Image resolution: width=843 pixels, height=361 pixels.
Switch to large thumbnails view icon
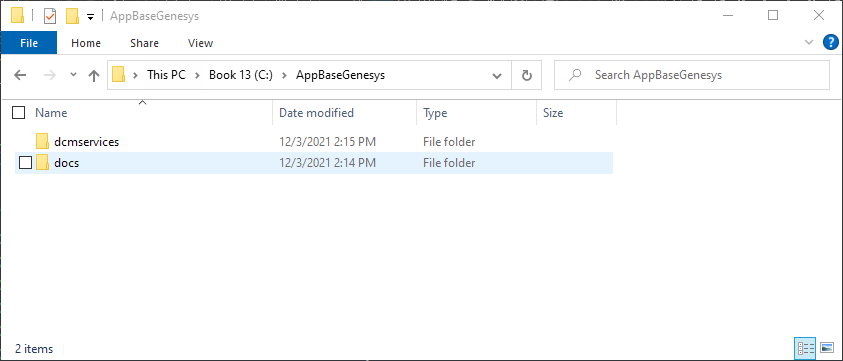pyautogui.click(x=827, y=348)
